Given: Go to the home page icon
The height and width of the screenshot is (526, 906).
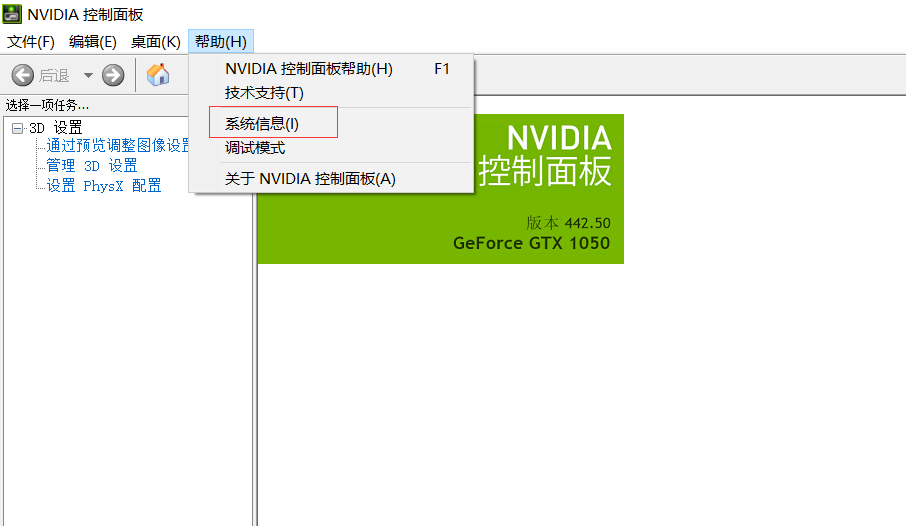Looking at the screenshot, I should pyautogui.click(x=158, y=75).
